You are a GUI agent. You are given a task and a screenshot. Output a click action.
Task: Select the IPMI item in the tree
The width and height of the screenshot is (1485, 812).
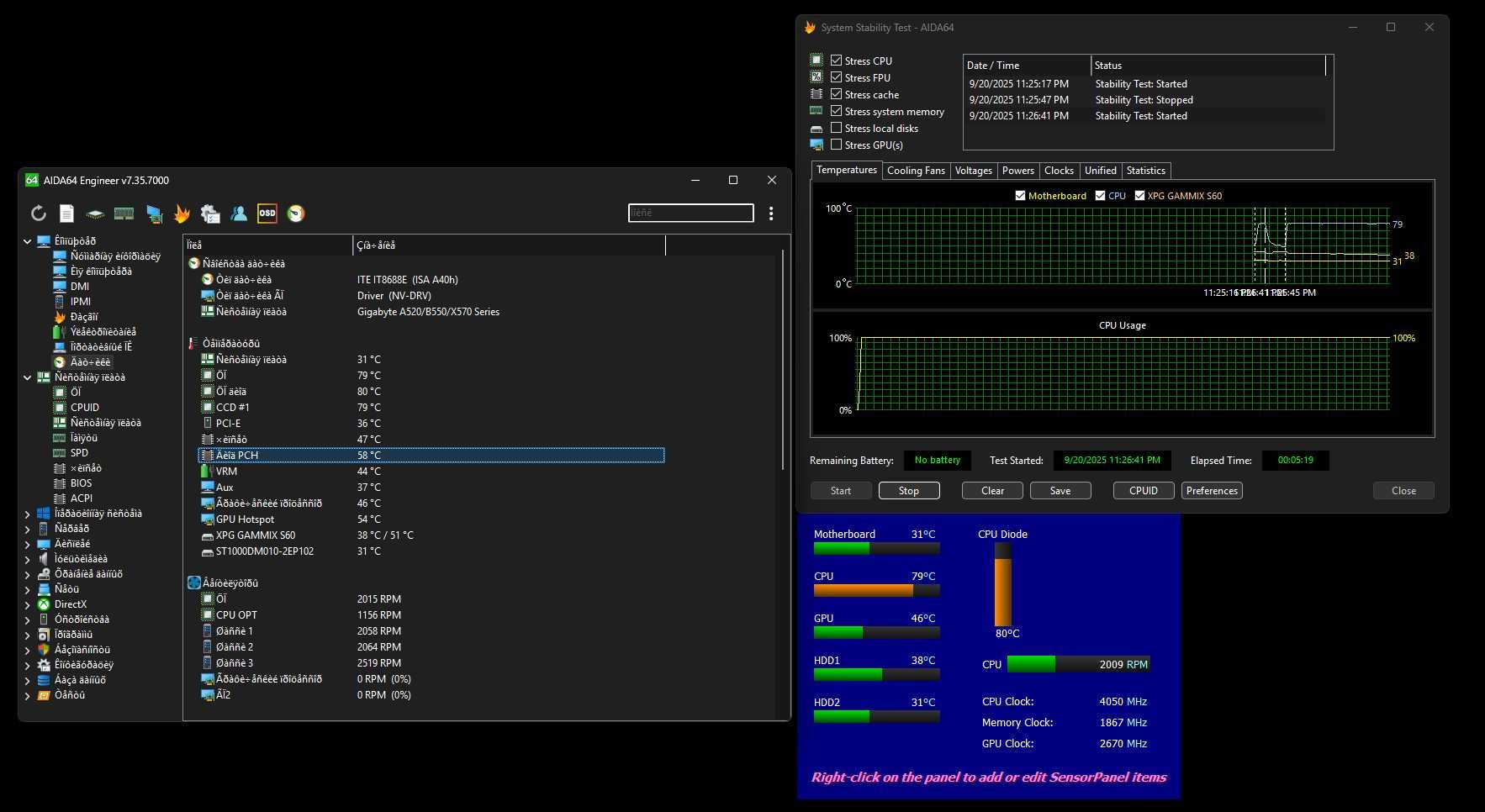[81, 302]
